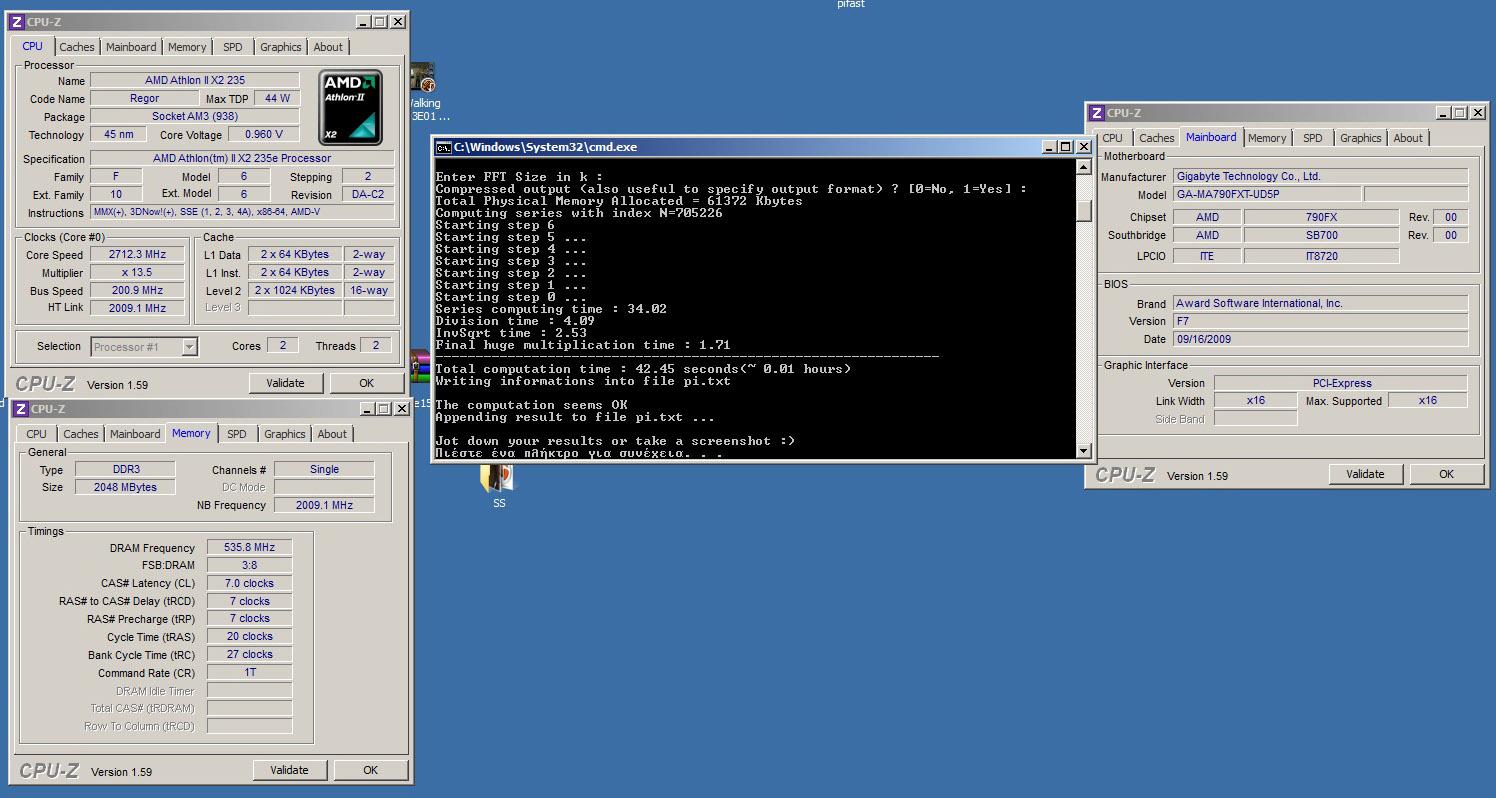Click the HT Link value 2009.1 MHz
The height and width of the screenshot is (798, 1496).
(x=138, y=308)
